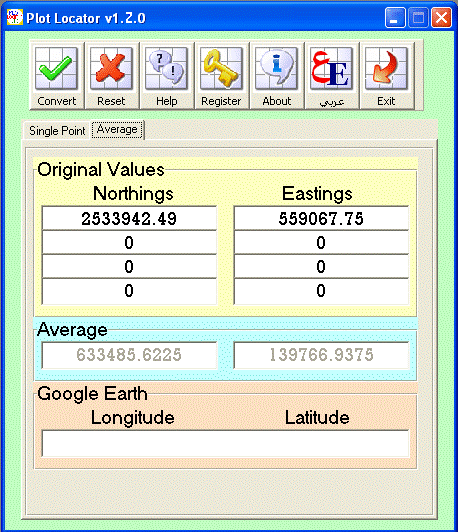Switch language with the Arabic/English icon
The image size is (458, 532).
tap(331, 69)
